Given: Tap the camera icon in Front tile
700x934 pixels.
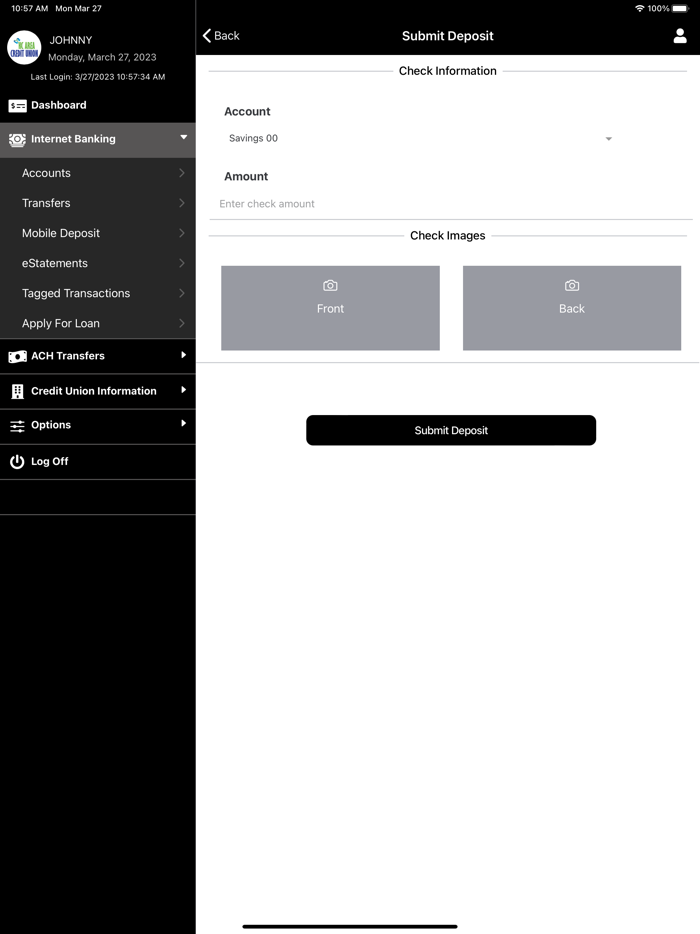Looking at the screenshot, I should click(x=330, y=286).
